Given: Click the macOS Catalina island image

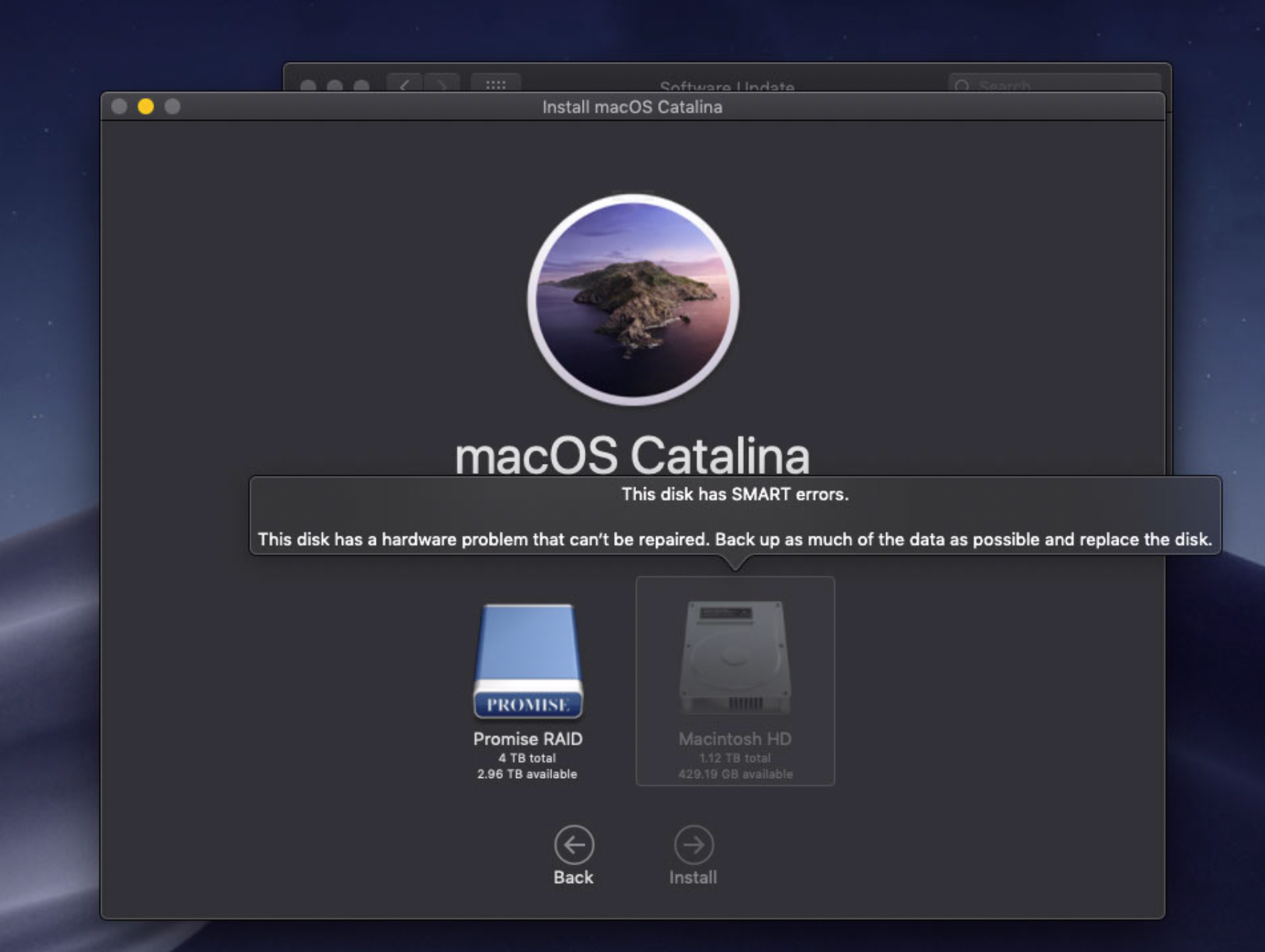Looking at the screenshot, I should pyautogui.click(x=632, y=299).
